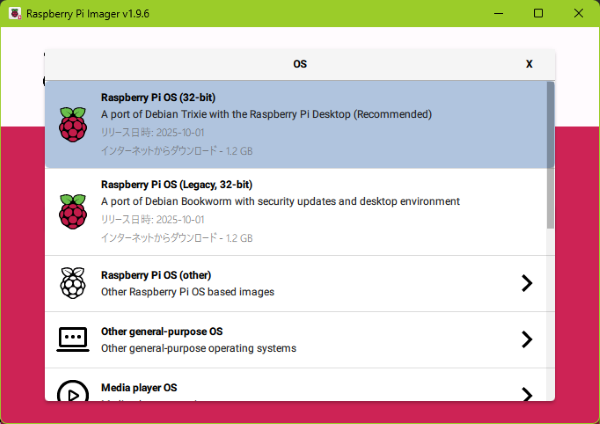The width and height of the screenshot is (600, 424).
Task: Click the Debian Trixie description text
Action: 266,114
